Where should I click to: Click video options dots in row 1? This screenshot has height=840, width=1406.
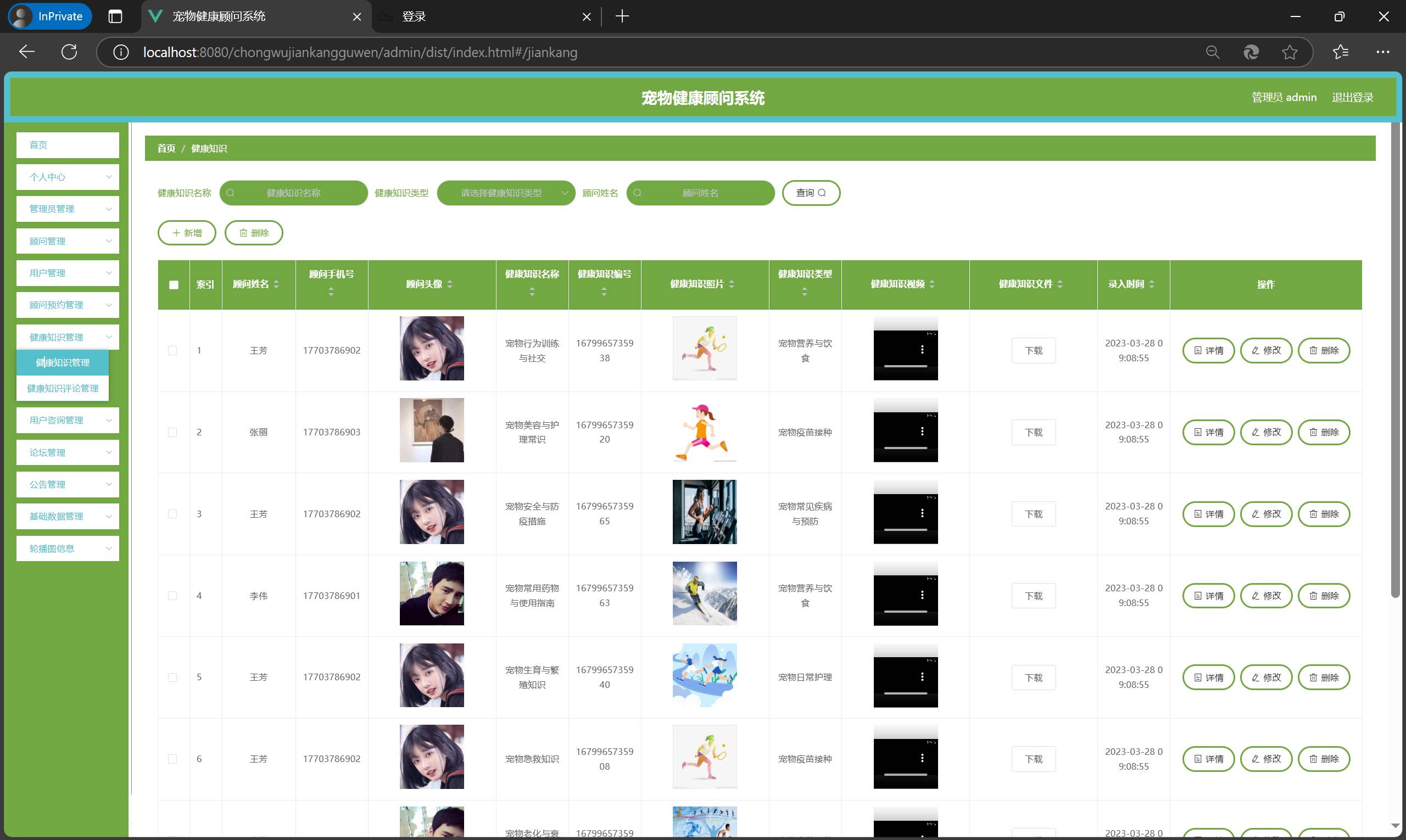[922, 350]
